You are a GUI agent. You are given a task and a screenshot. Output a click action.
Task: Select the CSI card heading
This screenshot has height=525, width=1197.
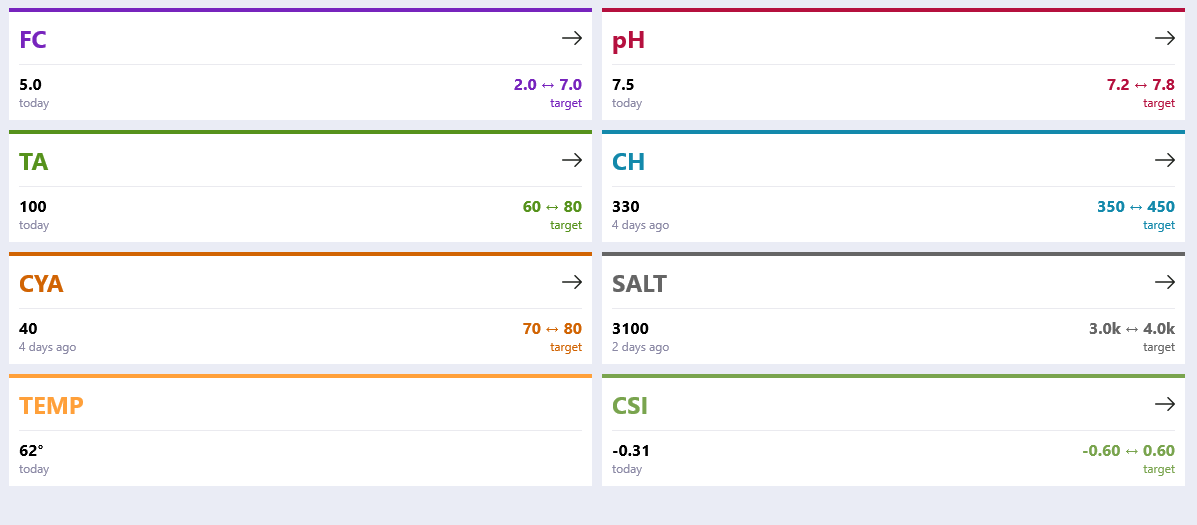(x=630, y=405)
